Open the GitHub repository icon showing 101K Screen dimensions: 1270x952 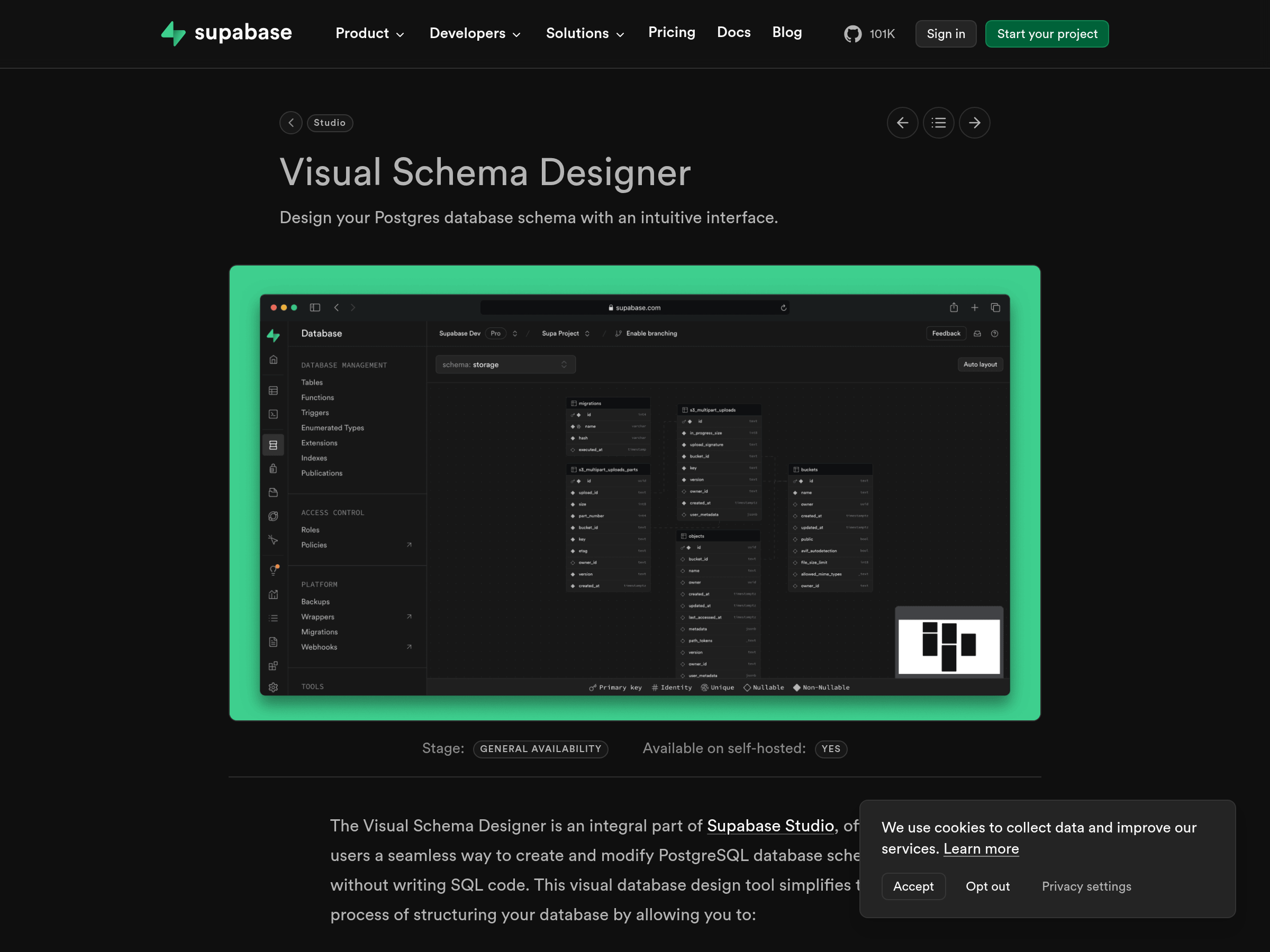pyautogui.click(x=869, y=34)
